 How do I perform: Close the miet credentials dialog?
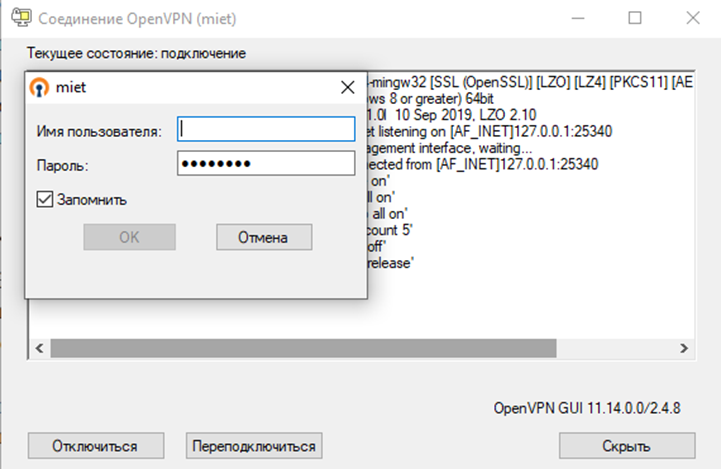348,87
